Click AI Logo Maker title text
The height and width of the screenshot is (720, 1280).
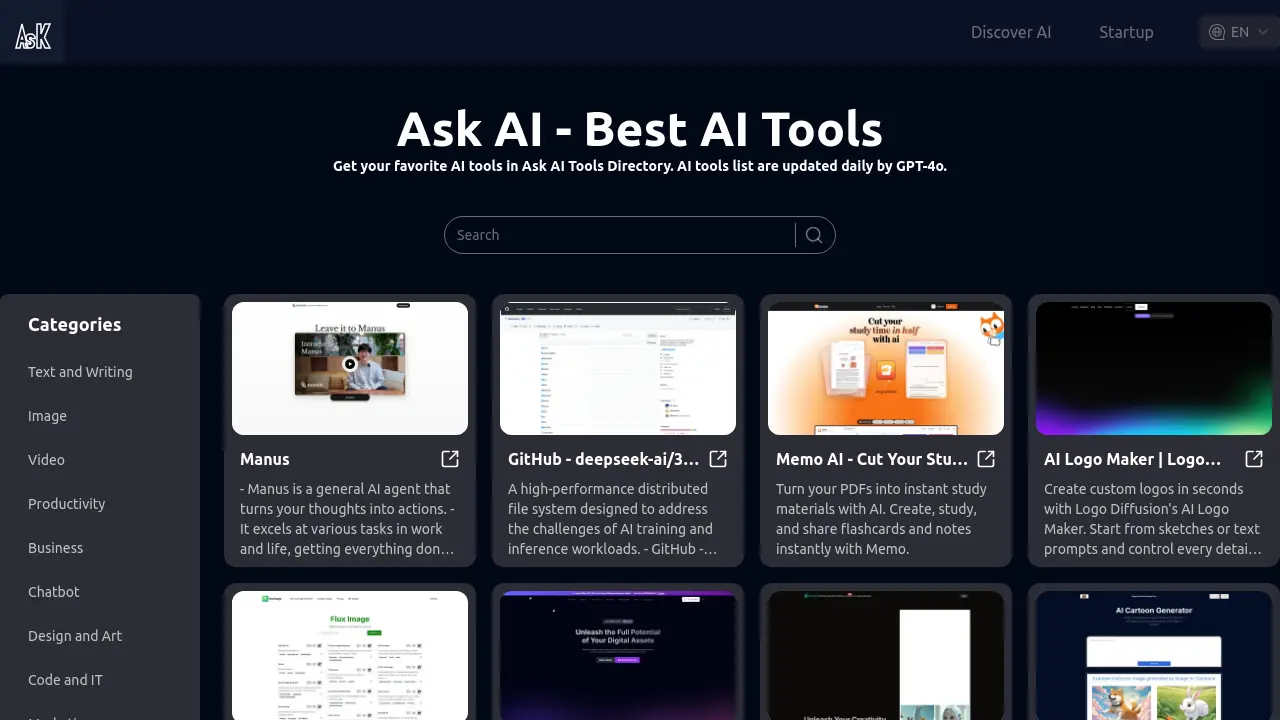point(1132,459)
